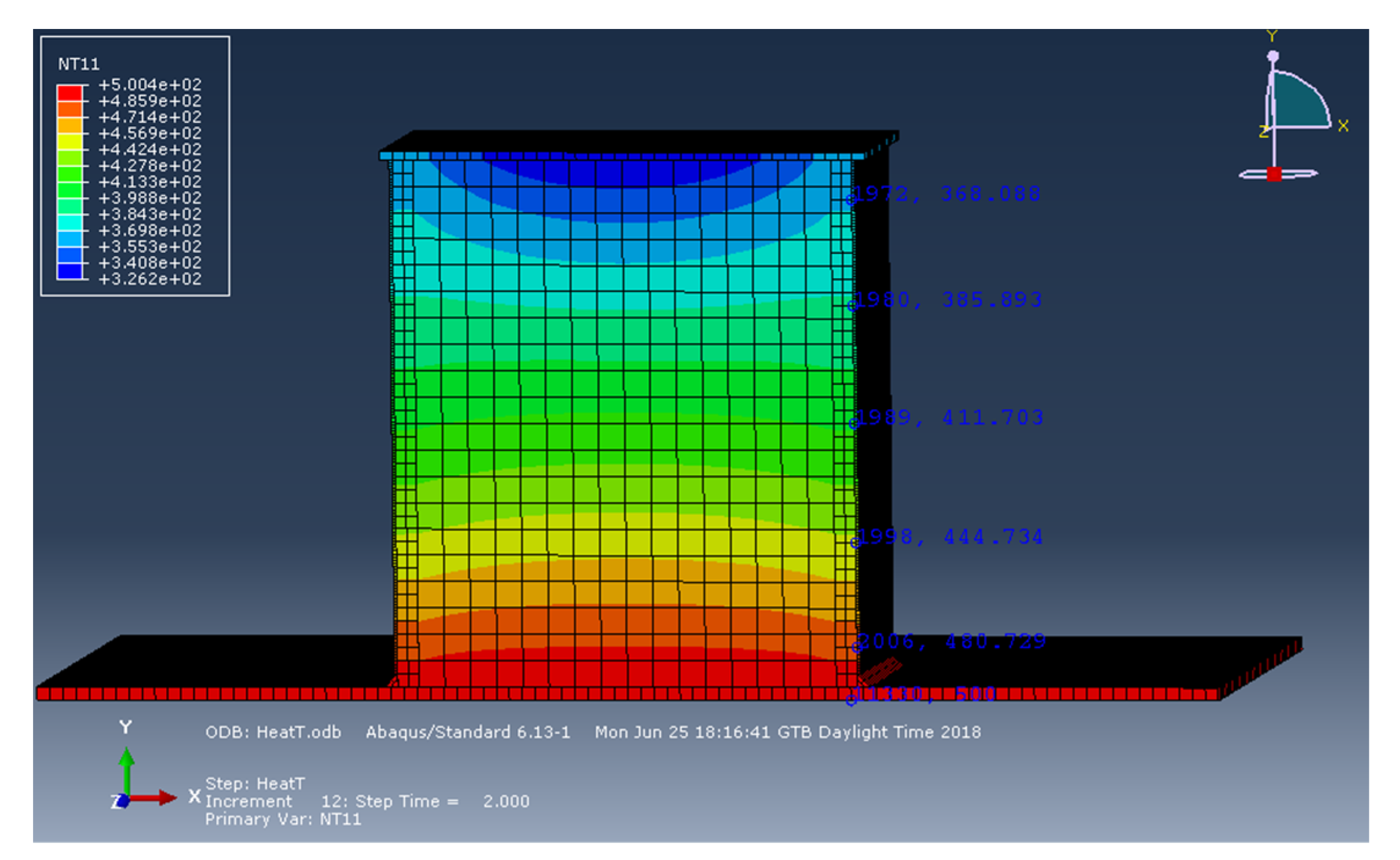Click node annotation 2006, 480.729
The height and width of the screenshot is (860, 1400).
(952, 641)
